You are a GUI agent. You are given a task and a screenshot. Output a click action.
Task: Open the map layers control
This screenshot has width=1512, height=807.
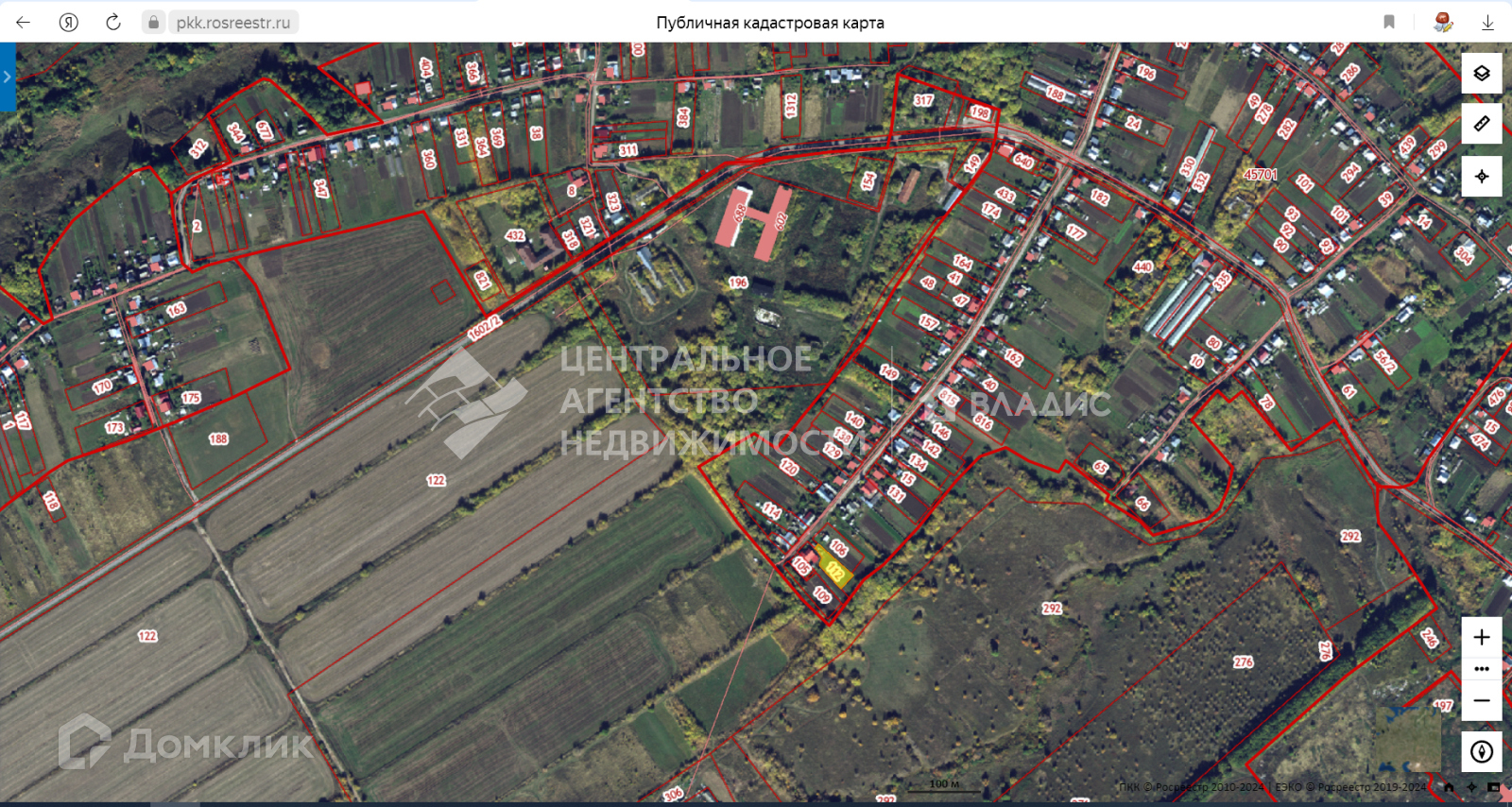[x=1482, y=73]
